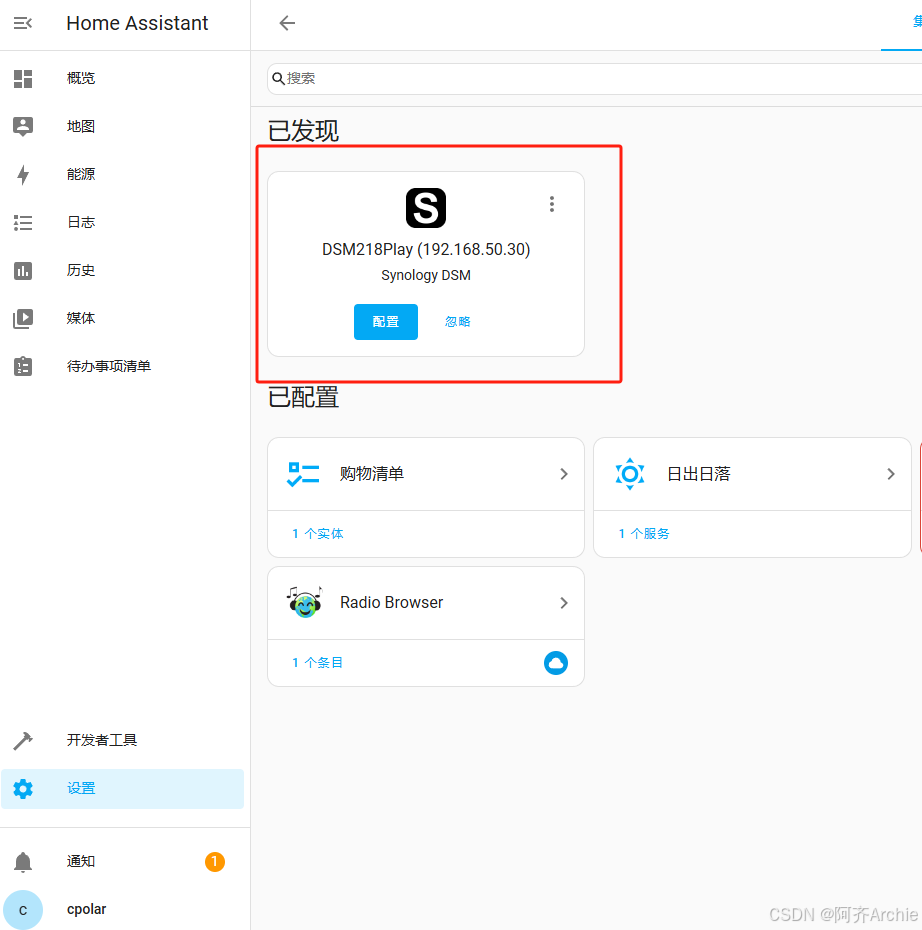Click the 日出日落 sun icon
This screenshot has height=930, width=922.
coord(630,474)
